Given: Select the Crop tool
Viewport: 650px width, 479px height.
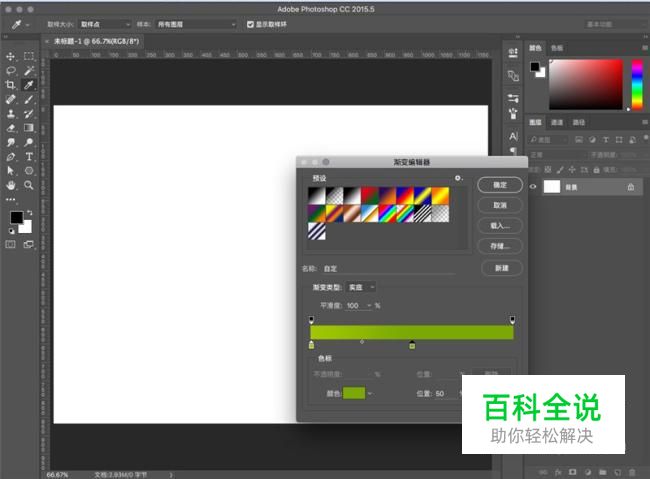Looking at the screenshot, I should pyautogui.click(x=11, y=86).
